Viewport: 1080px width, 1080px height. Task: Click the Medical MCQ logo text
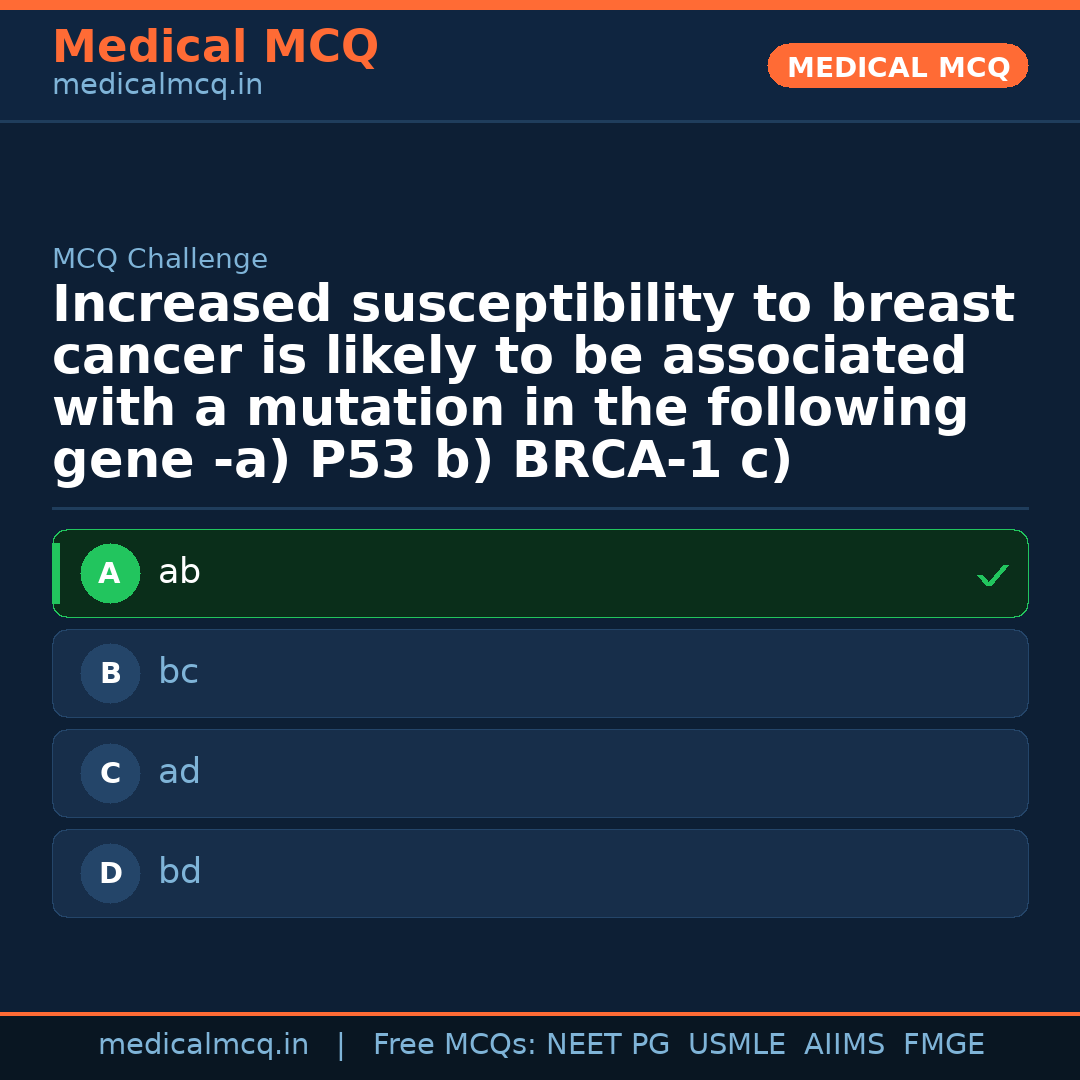(x=215, y=47)
